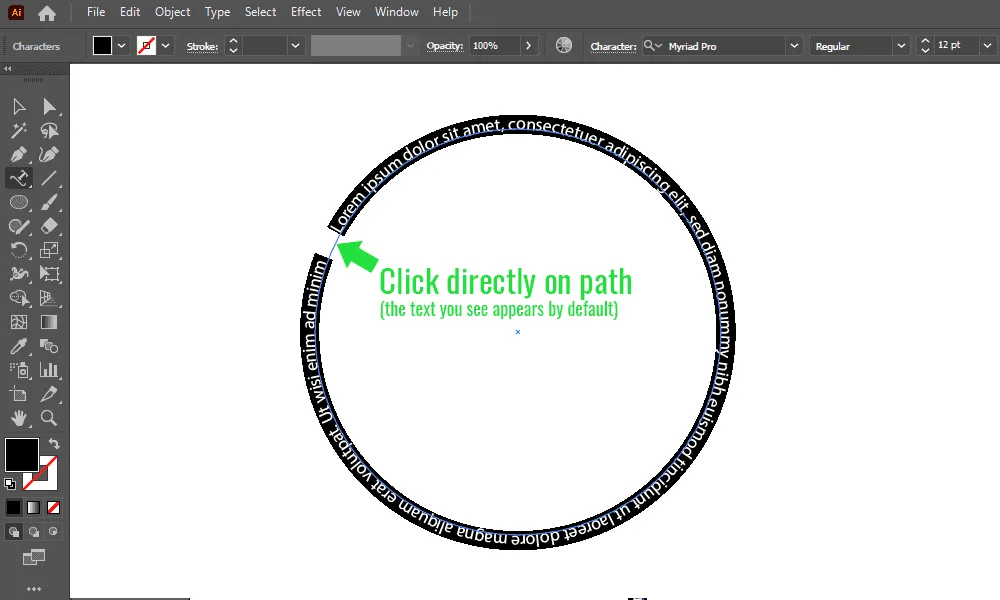Open the stroke weight dropdown
Screen dimensions: 1000x600
pos(295,46)
